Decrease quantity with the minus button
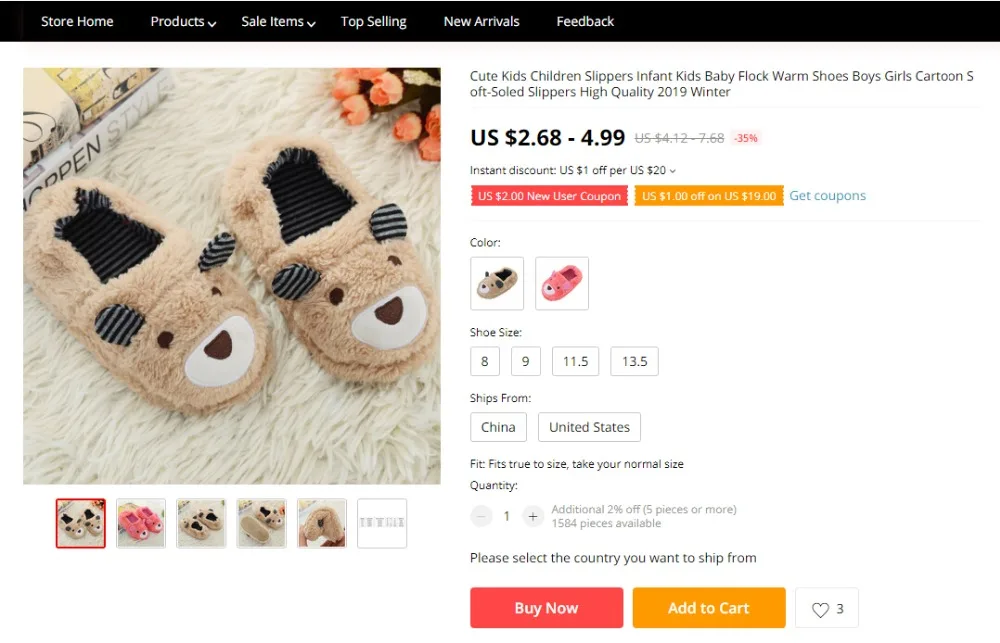 482,516
